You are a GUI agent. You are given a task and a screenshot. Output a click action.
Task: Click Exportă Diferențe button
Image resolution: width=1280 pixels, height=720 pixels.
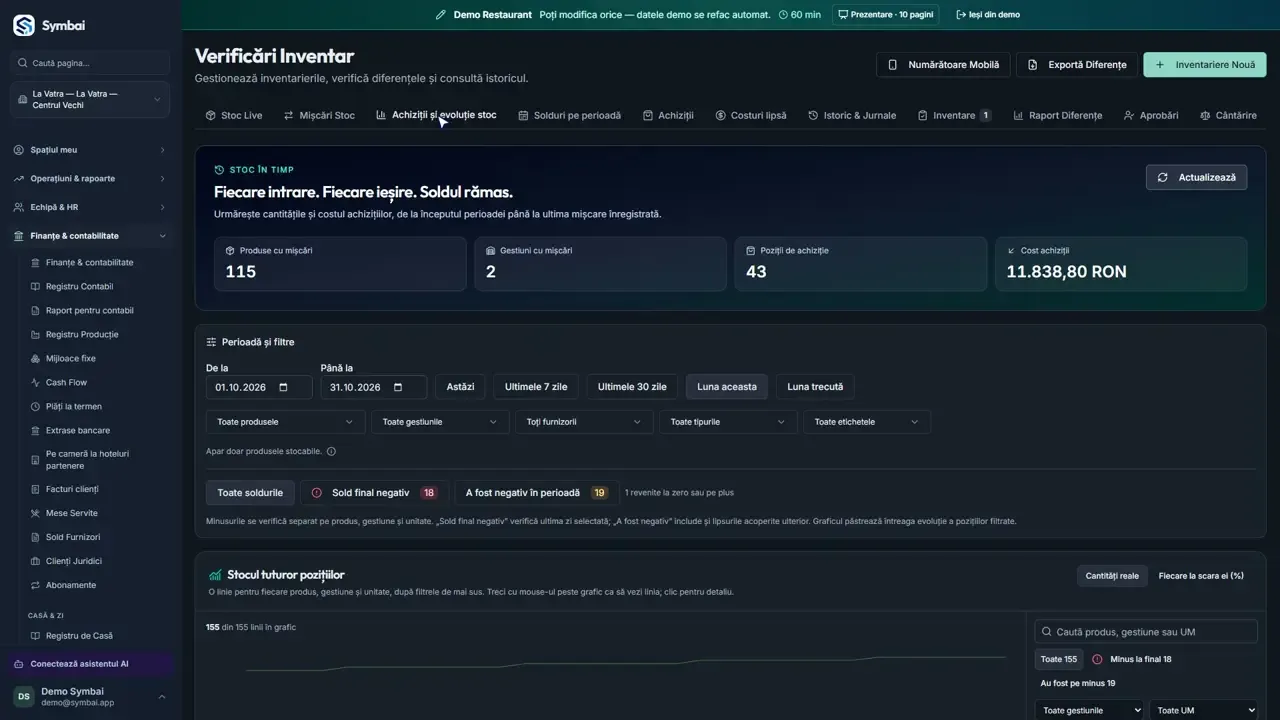[1077, 65]
